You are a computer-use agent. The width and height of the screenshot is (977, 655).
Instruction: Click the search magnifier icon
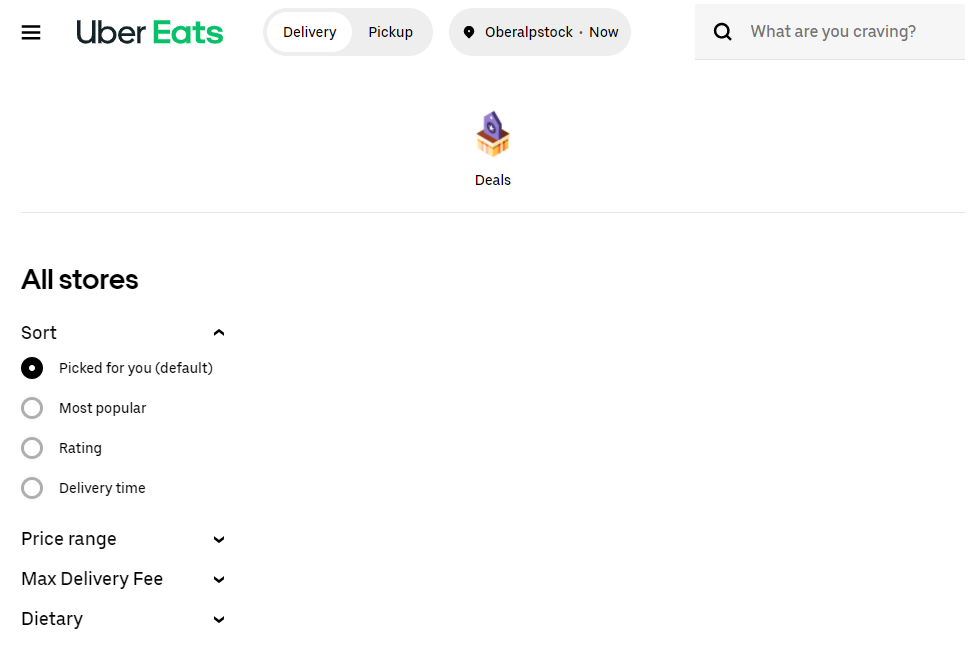pyautogui.click(x=722, y=32)
